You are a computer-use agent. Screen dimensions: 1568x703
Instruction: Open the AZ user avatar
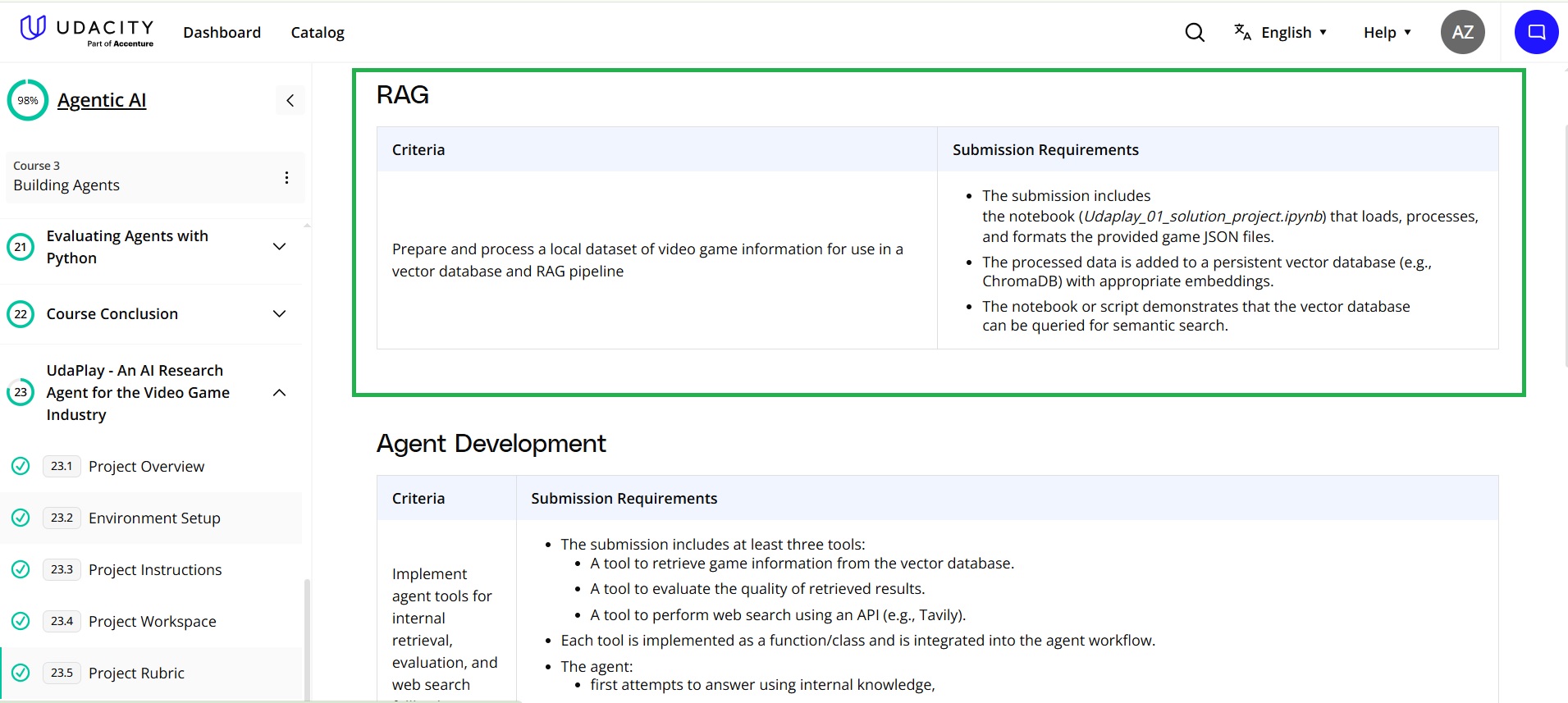[x=1462, y=33]
